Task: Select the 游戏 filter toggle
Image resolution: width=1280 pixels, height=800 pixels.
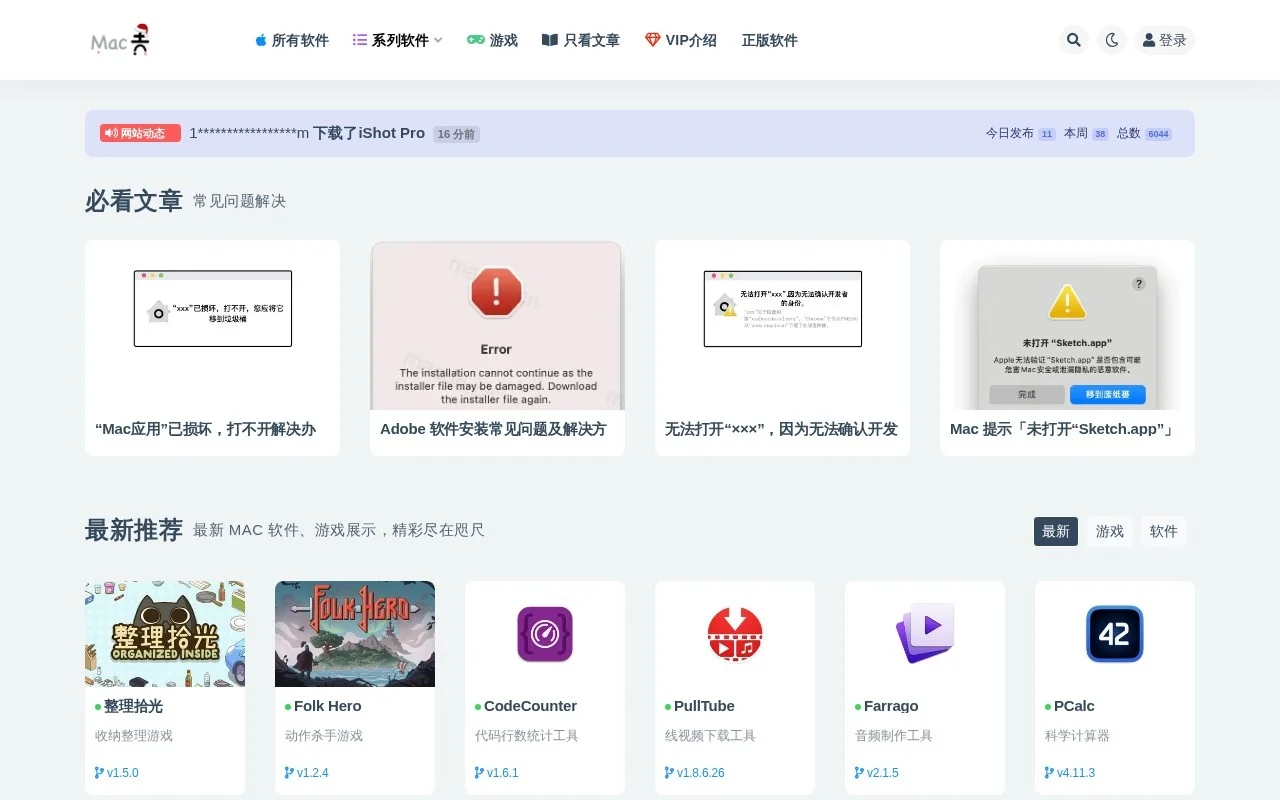Action: (x=1109, y=531)
